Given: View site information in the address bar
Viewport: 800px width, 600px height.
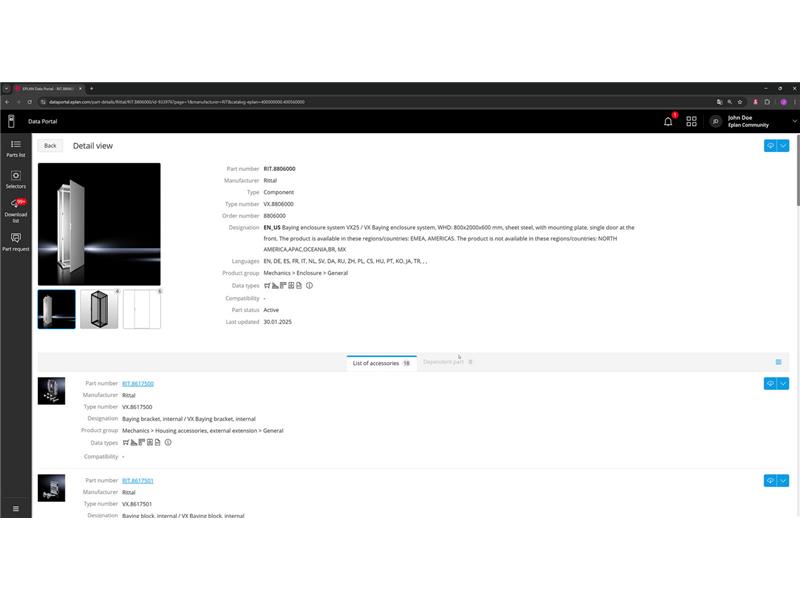Looking at the screenshot, I should coord(43,102).
